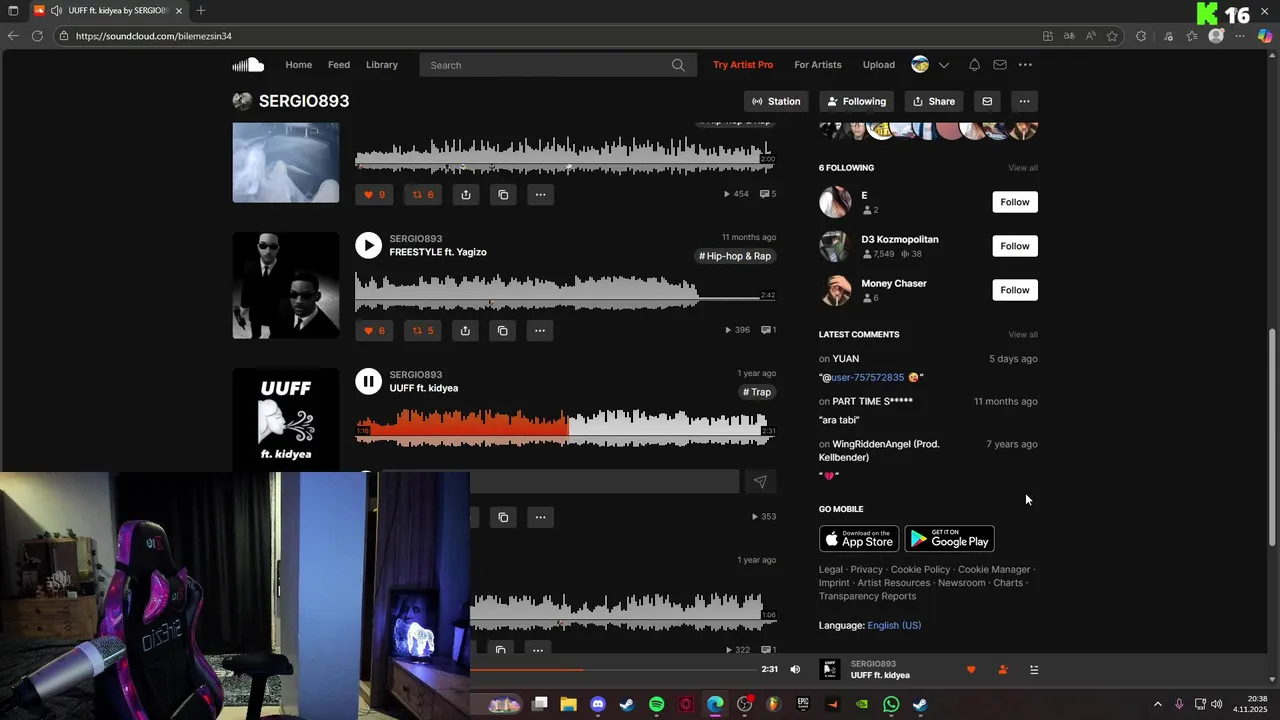Screen dimensions: 1280x720
Task: Click the player volume speaker icon
Action: [795, 669]
